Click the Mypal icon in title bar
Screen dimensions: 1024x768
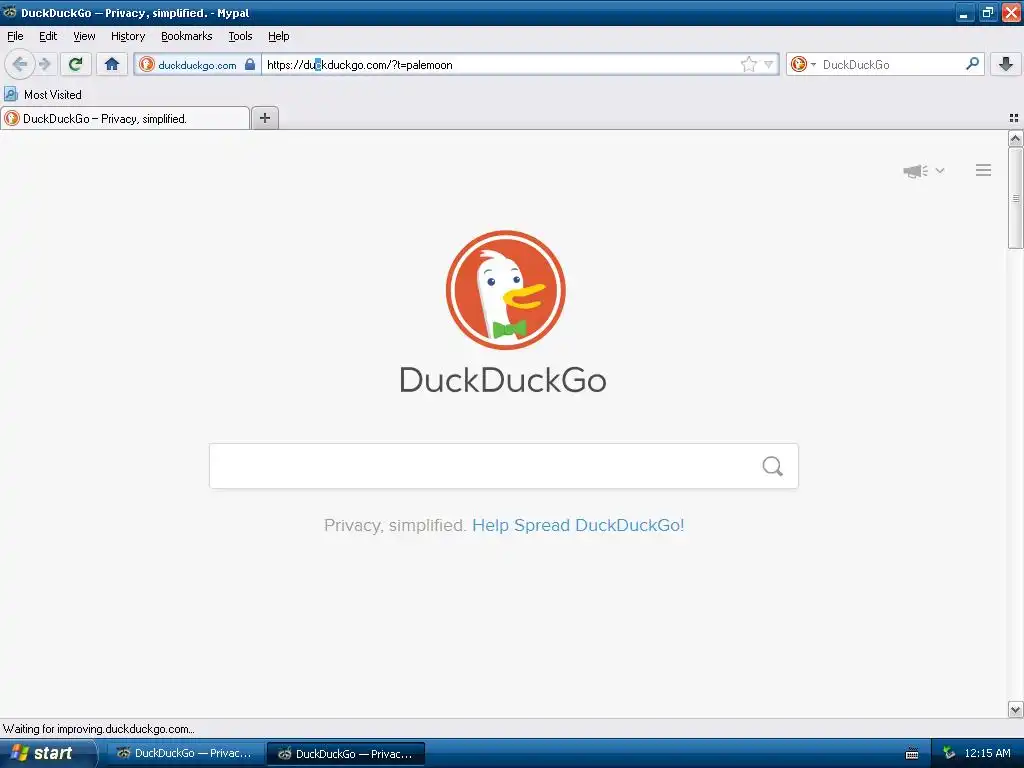[x=9, y=12]
